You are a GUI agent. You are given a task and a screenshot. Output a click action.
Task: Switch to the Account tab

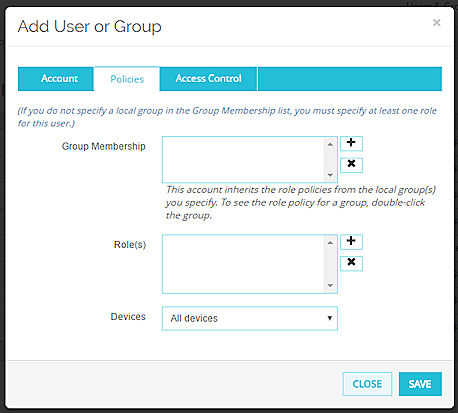click(x=56, y=79)
